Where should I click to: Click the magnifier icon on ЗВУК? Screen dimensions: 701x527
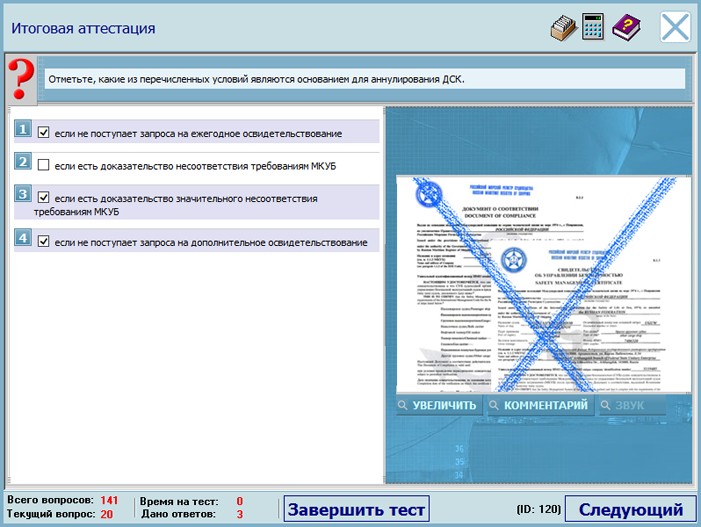(x=605, y=405)
